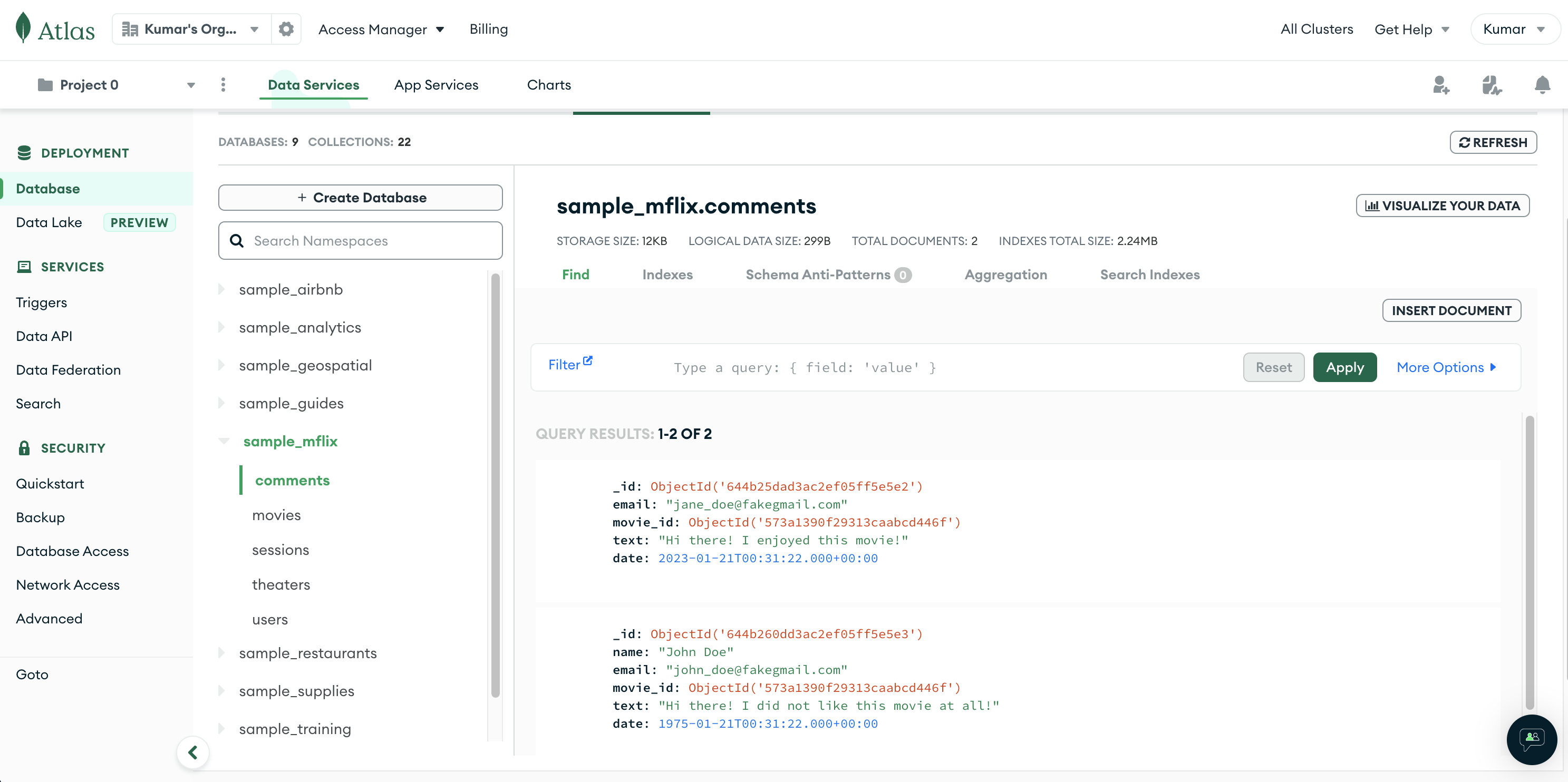This screenshot has height=782, width=1568.
Task: Click the Project 0 folder icon
Action: click(x=45, y=85)
